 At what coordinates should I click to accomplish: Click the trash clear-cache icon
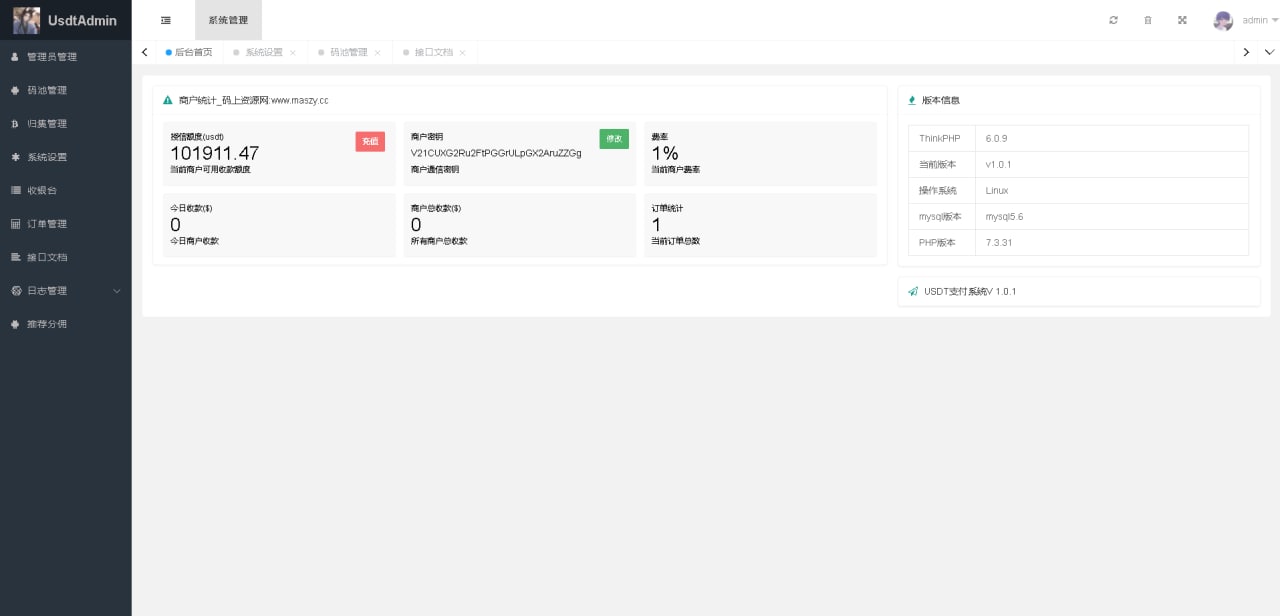(1148, 19)
